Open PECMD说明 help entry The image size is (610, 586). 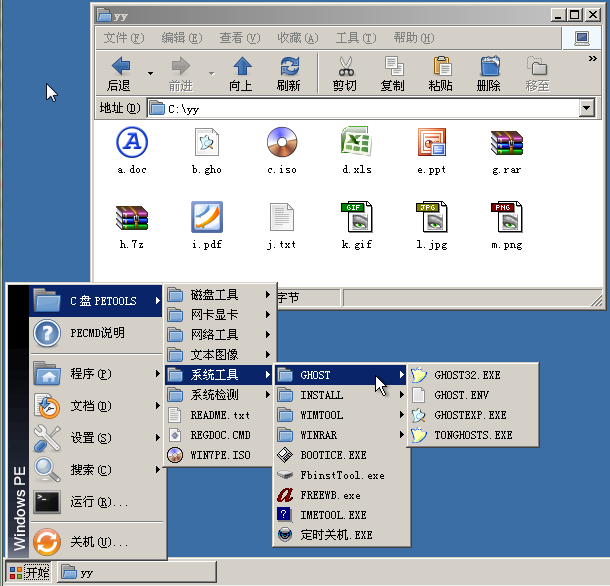click(x=96, y=333)
